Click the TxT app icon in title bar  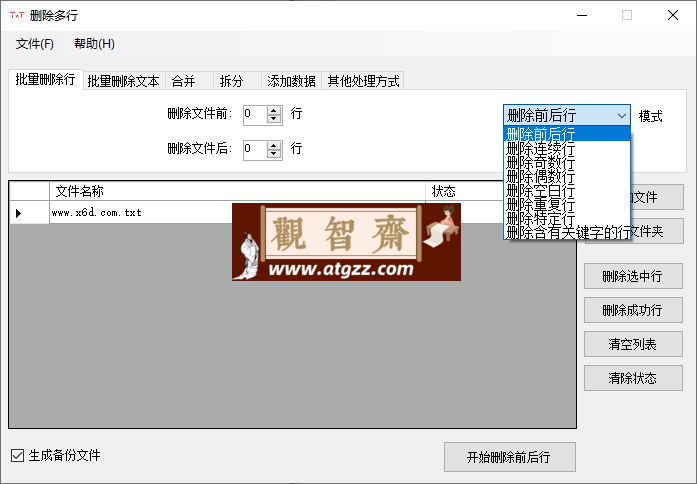pos(16,15)
